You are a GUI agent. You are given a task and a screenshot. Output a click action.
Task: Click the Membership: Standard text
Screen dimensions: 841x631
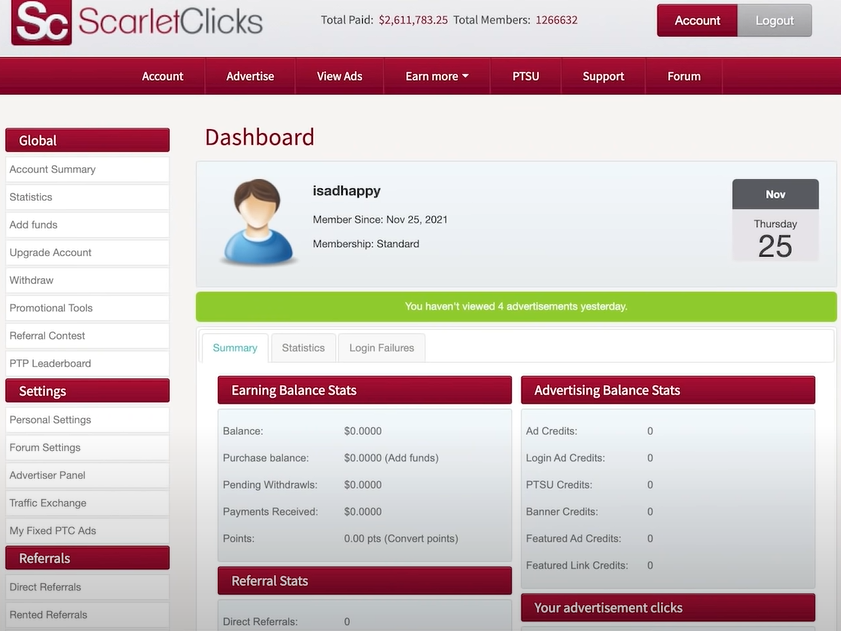[366, 244]
